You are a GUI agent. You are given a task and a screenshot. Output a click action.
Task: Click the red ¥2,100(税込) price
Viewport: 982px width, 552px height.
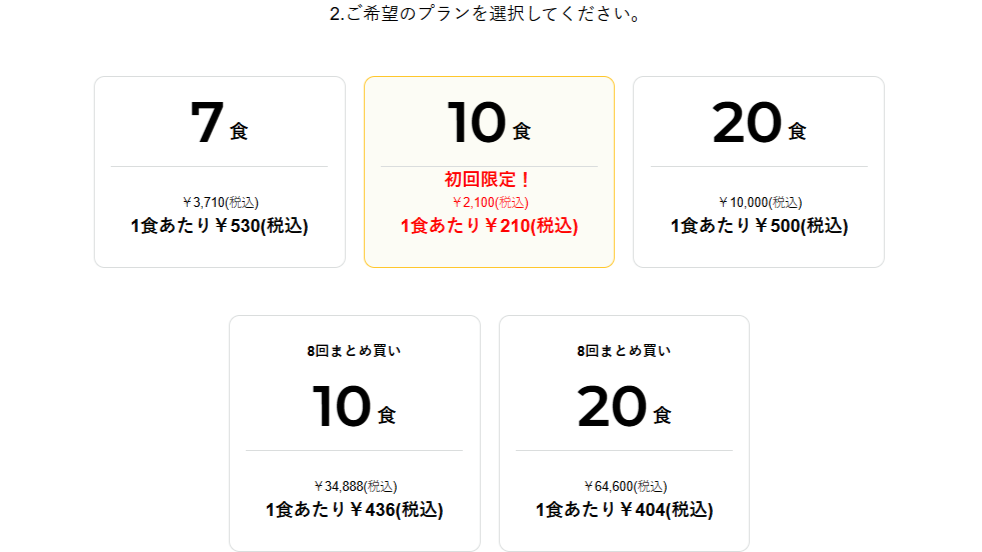click(x=489, y=203)
